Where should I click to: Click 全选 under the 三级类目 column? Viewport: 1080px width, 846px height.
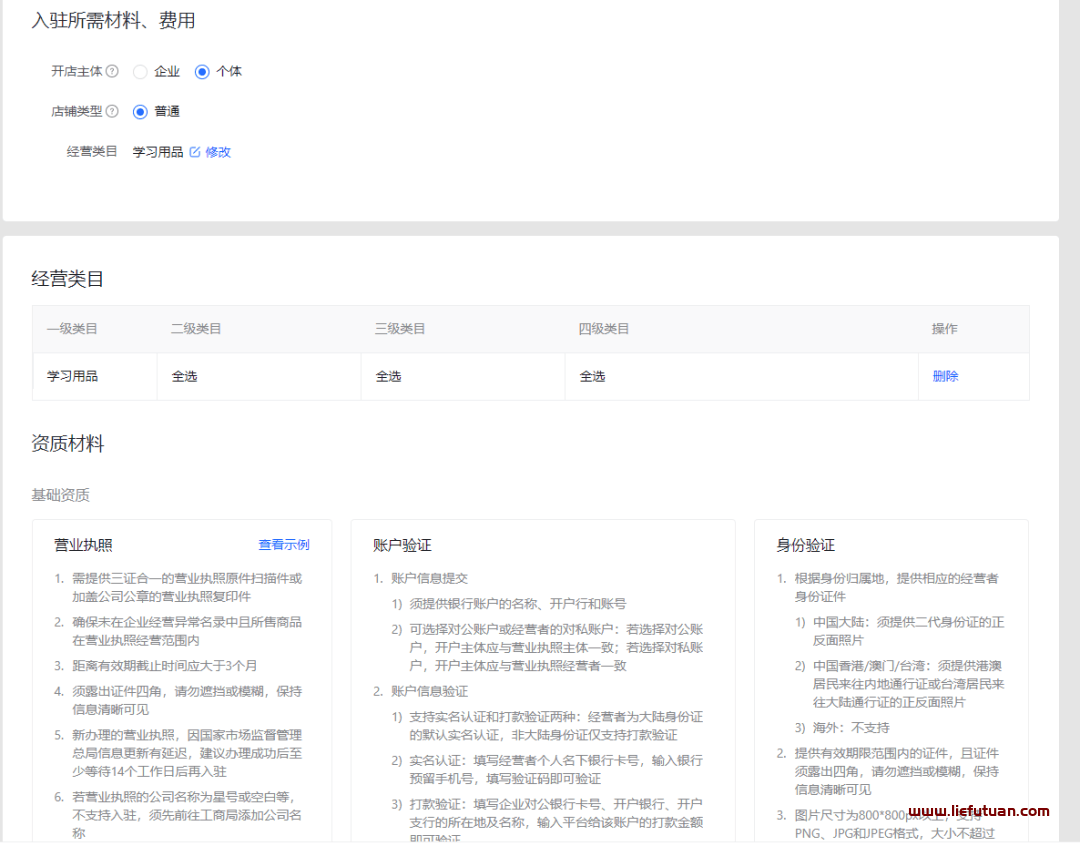tap(389, 376)
